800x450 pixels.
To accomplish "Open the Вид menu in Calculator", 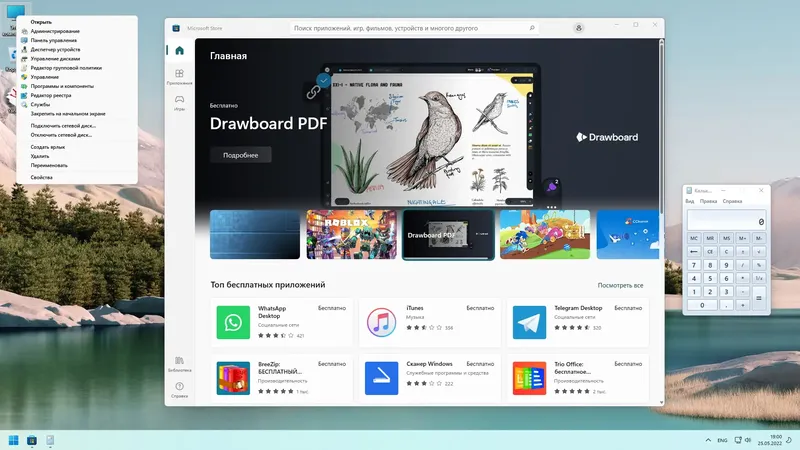I will coord(690,202).
